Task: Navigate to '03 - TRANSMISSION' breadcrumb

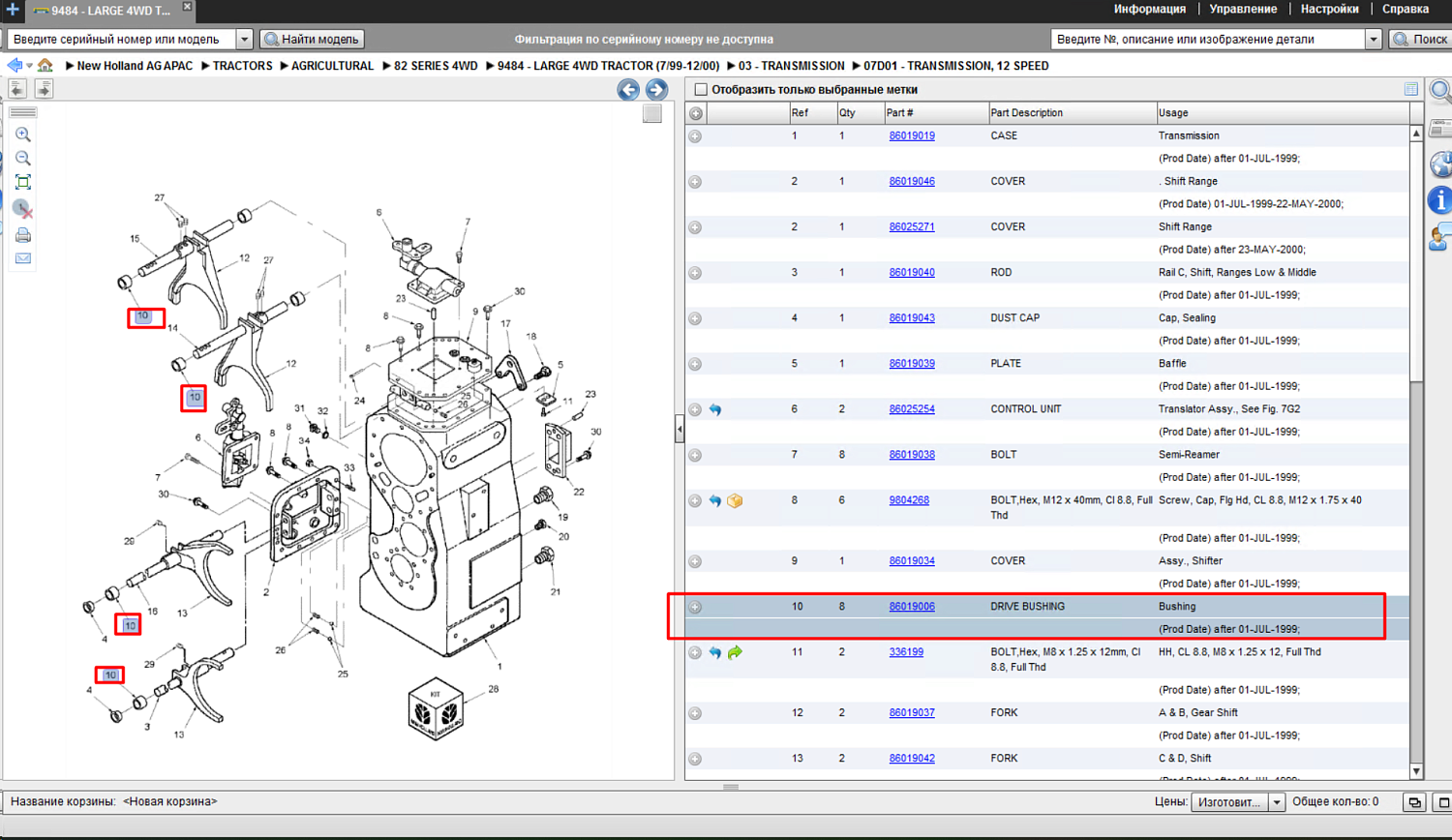Action: tap(791, 66)
